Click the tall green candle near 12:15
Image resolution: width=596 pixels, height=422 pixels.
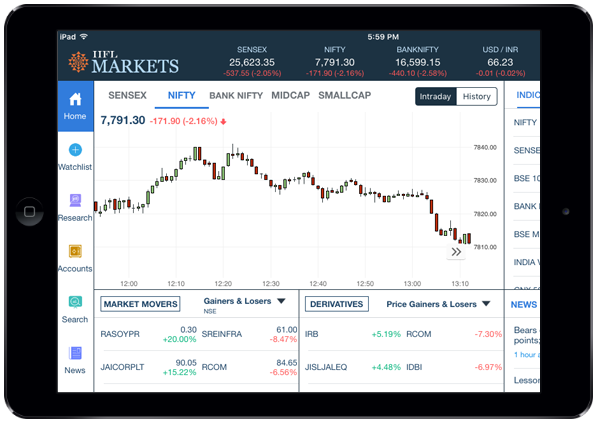pos(195,154)
